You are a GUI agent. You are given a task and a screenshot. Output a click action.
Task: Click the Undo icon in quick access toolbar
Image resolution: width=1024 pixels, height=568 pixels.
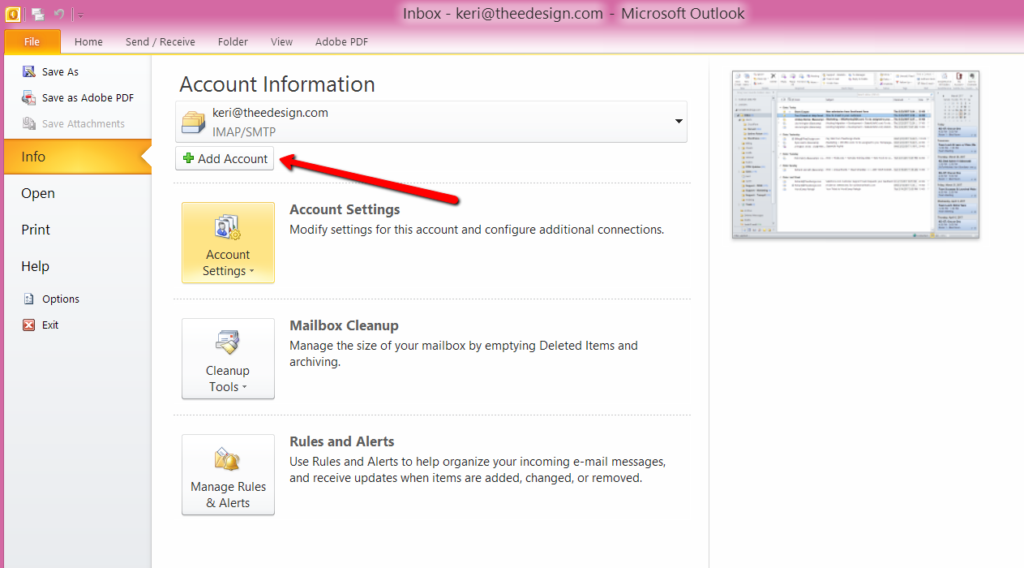point(59,14)
